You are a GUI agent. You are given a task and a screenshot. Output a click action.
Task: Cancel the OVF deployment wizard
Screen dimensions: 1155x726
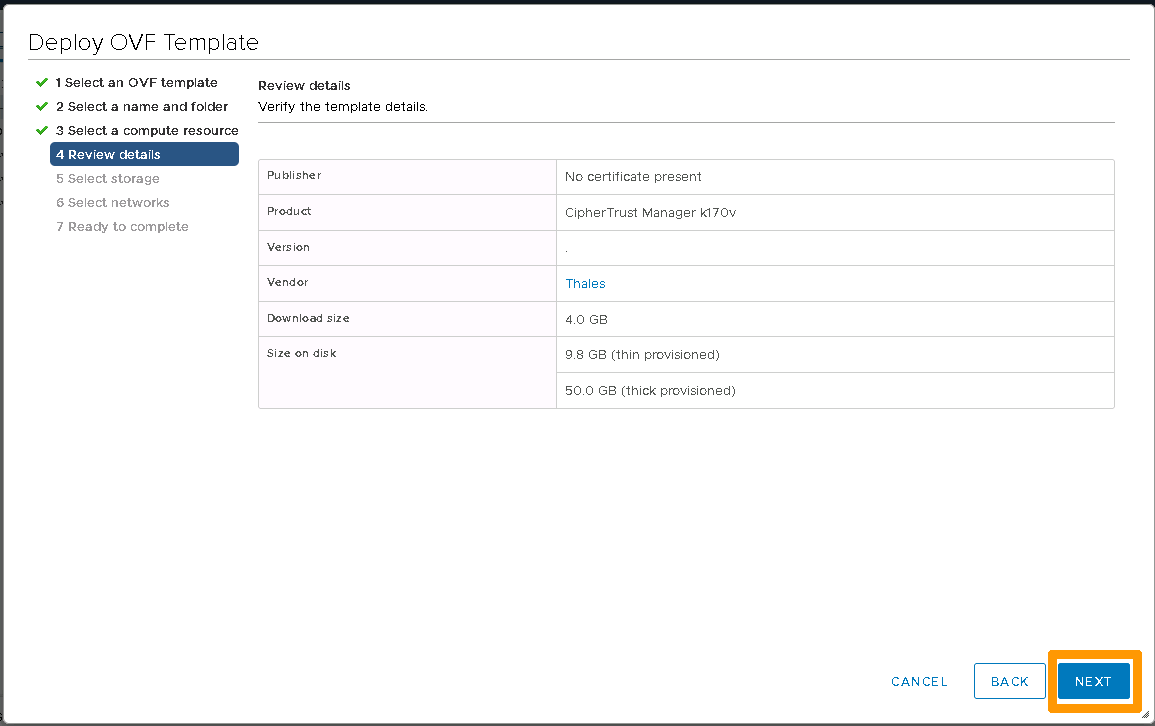(918, 681)
